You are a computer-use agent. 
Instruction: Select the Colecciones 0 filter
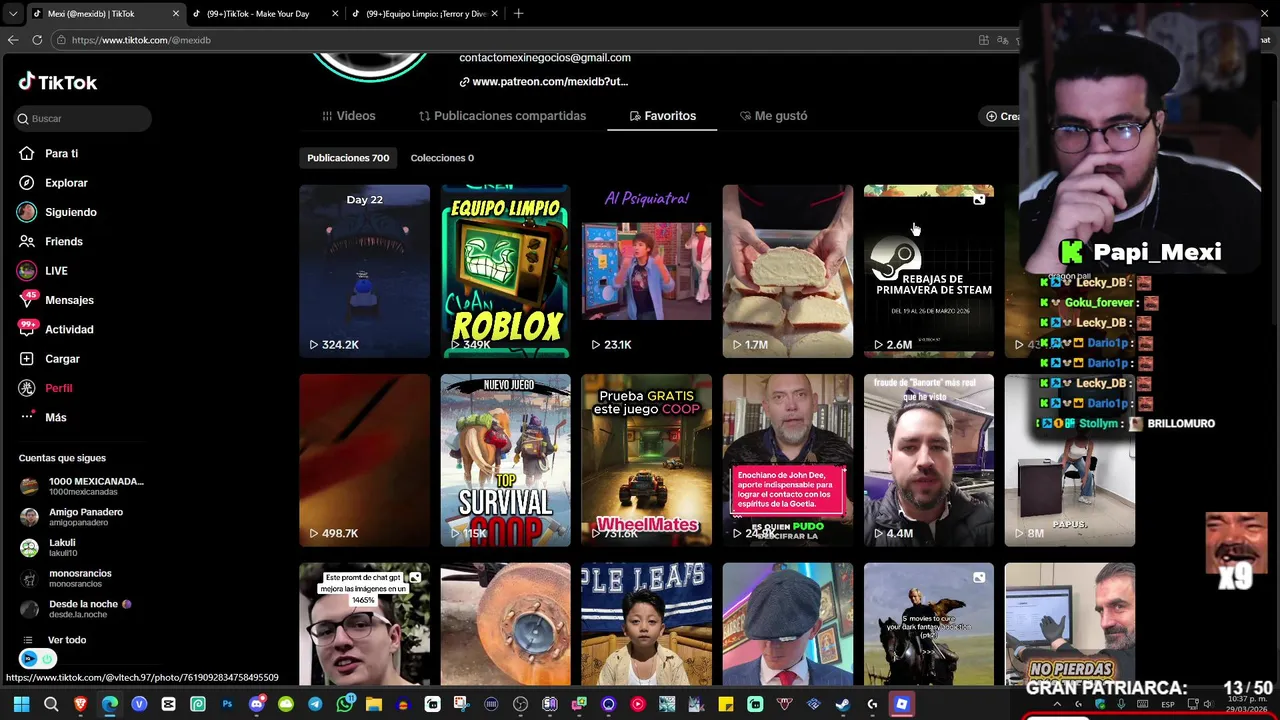click(x=442, y=158)
